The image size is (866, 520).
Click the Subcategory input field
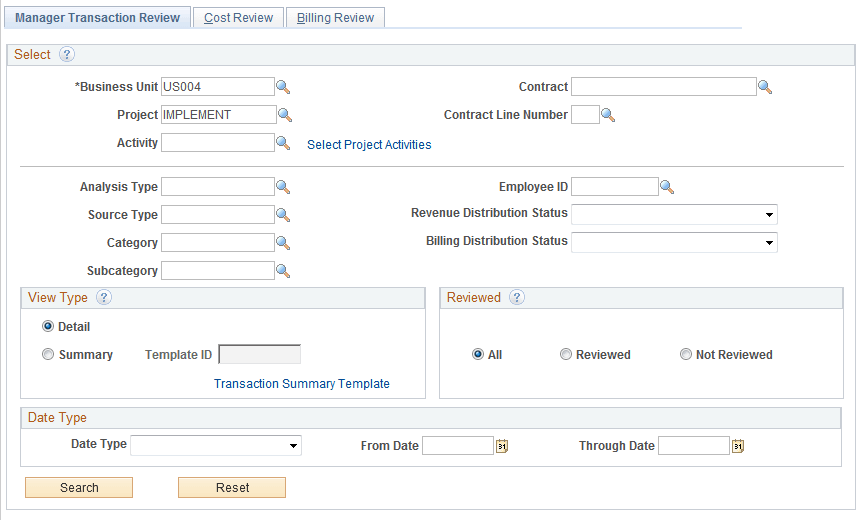[x=218, y=271]
